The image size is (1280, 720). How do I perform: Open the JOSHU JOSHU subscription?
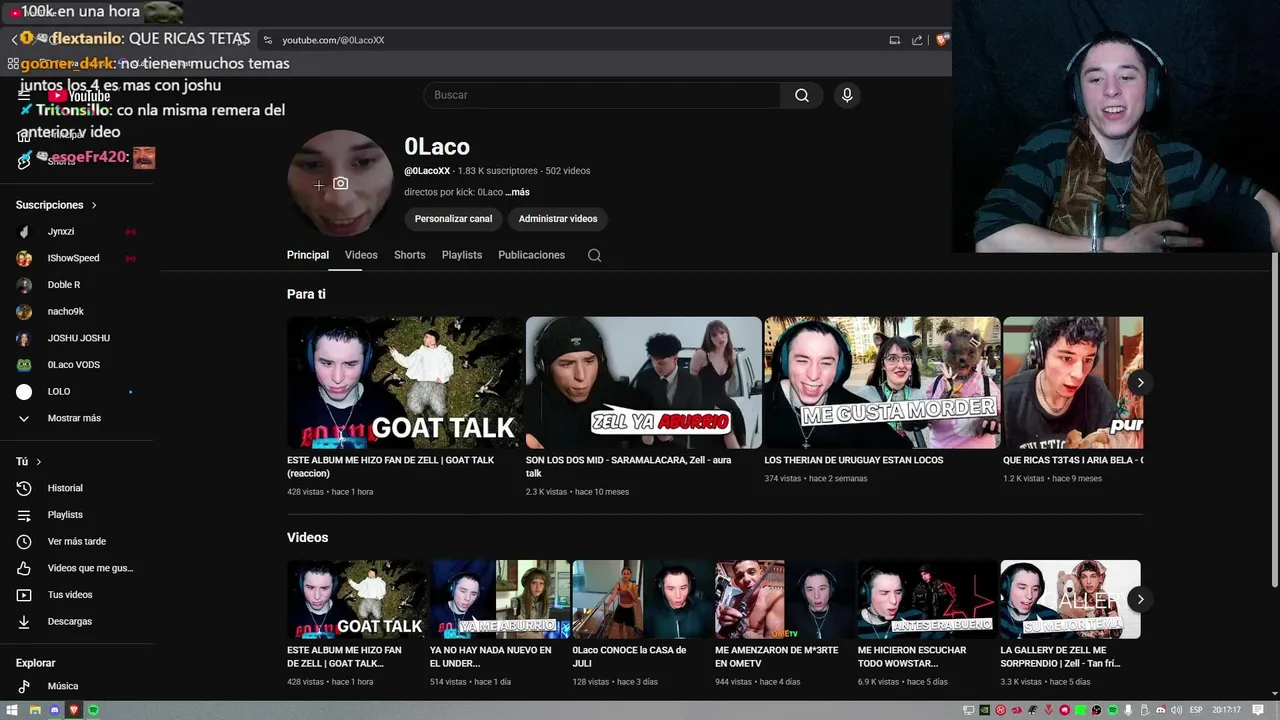point(80,338)
